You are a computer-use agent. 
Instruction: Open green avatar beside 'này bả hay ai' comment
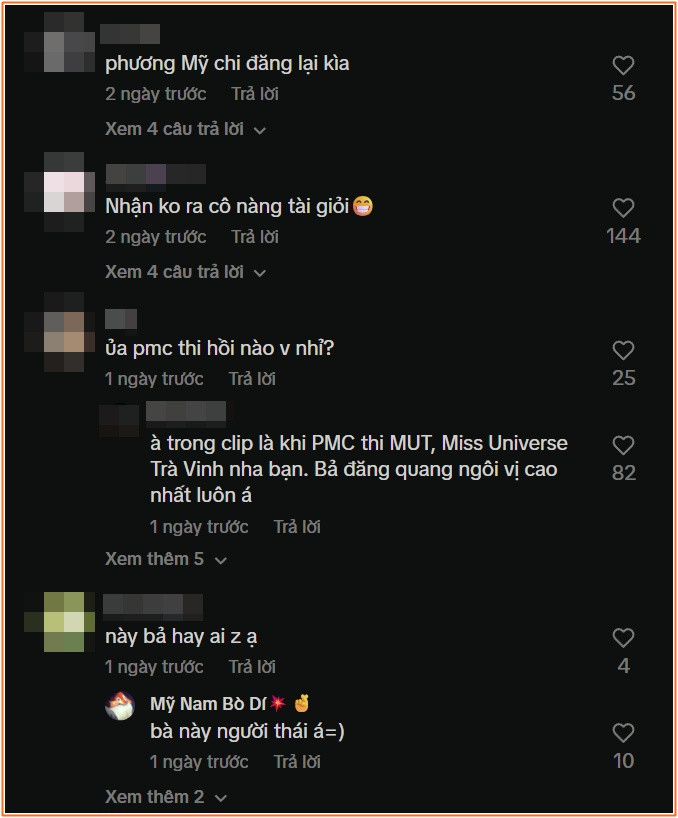[x=64, y=622]
